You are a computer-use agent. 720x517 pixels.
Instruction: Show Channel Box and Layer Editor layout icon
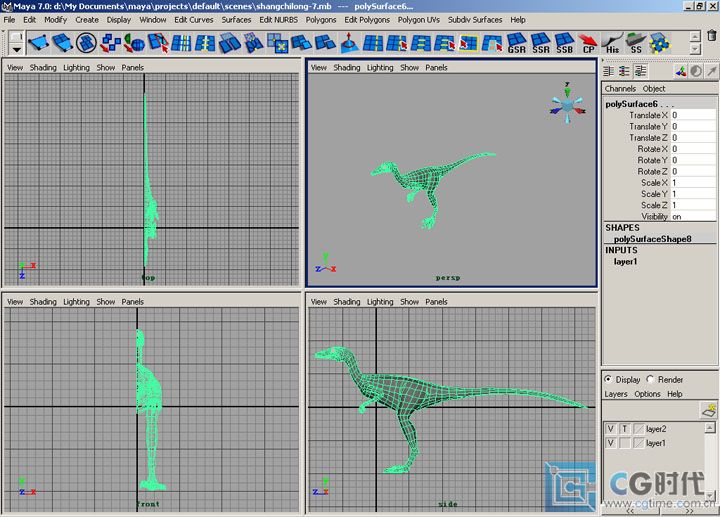(x=640, y=71)
